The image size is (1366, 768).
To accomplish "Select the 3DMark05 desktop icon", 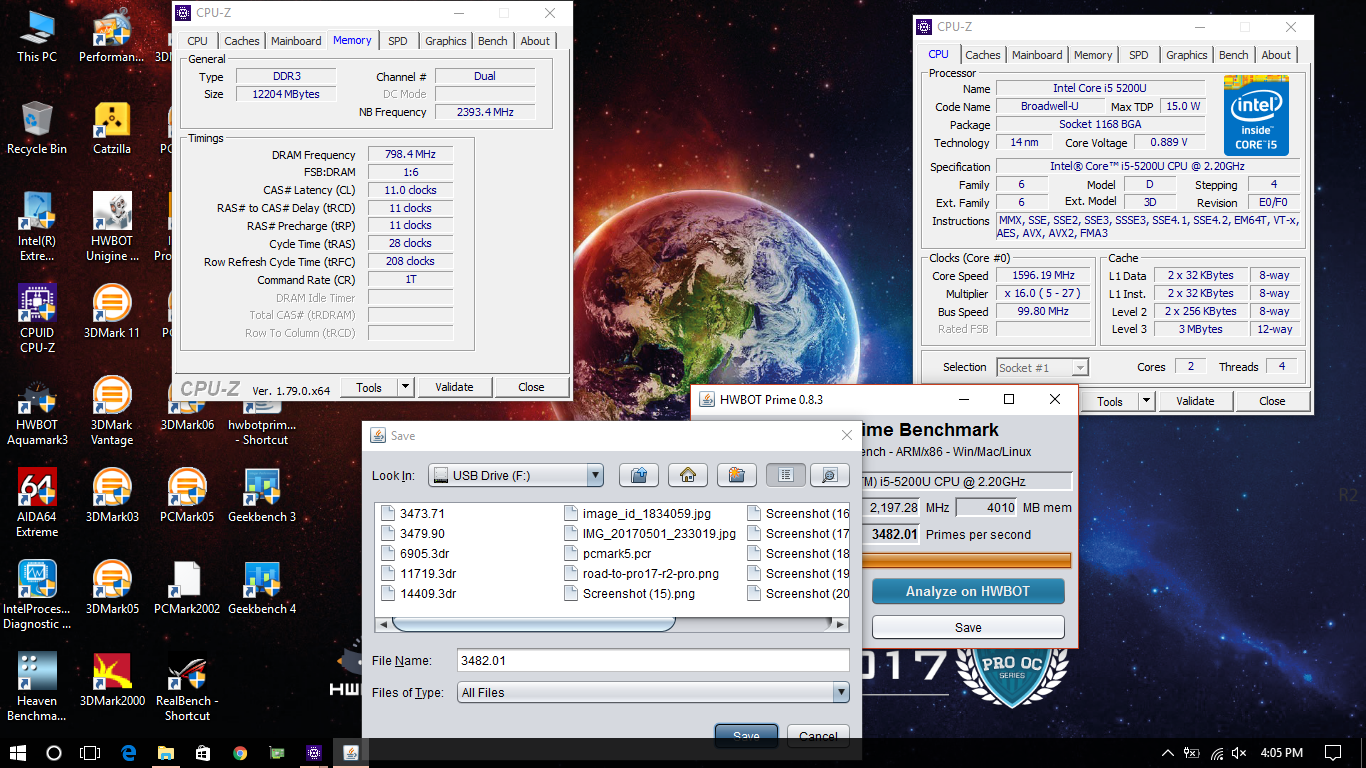I will 112,588.
